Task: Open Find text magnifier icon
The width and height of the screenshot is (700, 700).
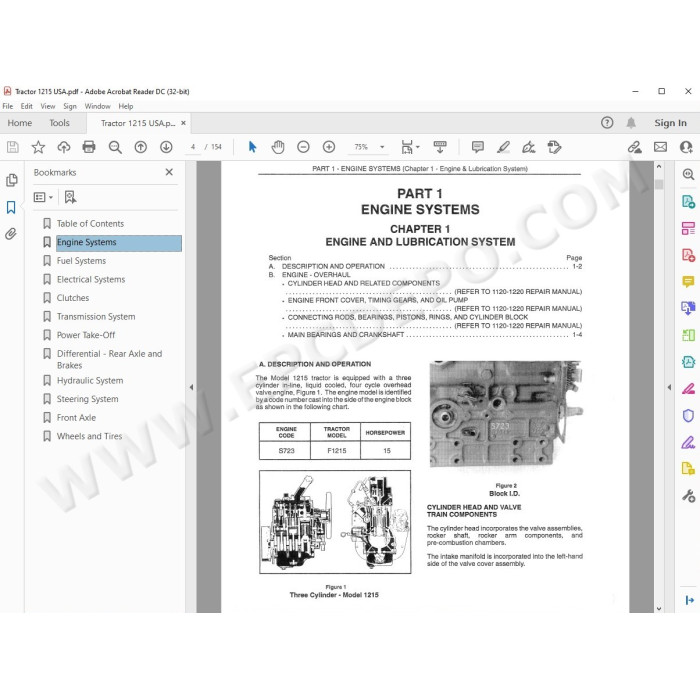Action: 115,147
